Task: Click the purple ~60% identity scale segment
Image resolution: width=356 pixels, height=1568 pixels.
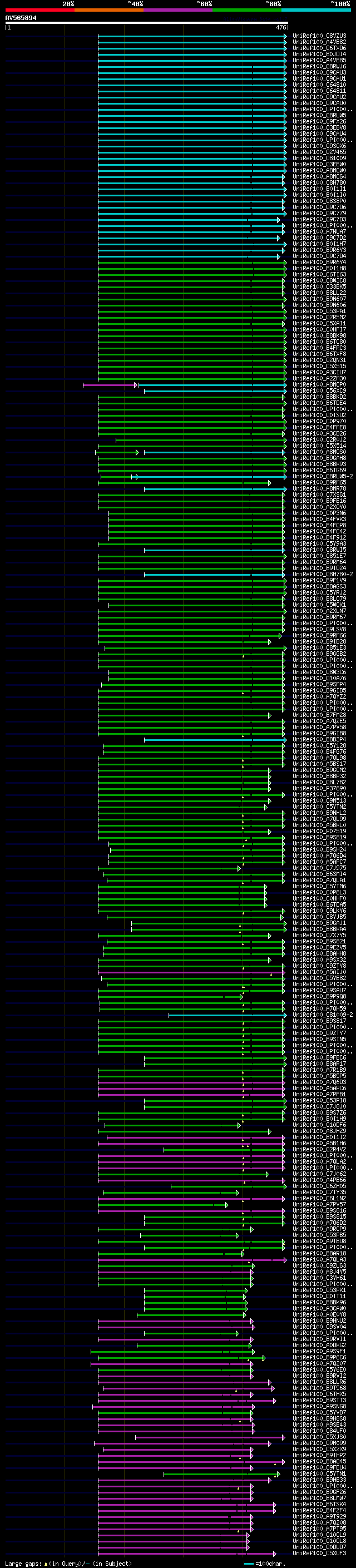Action: (x=177, y=10)
